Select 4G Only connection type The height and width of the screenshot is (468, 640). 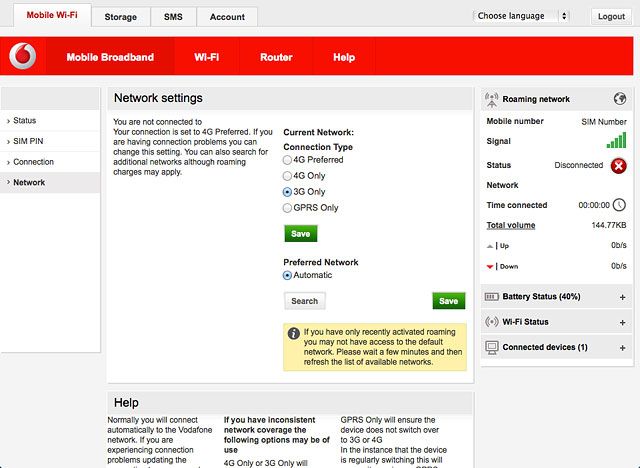point(287,176)
